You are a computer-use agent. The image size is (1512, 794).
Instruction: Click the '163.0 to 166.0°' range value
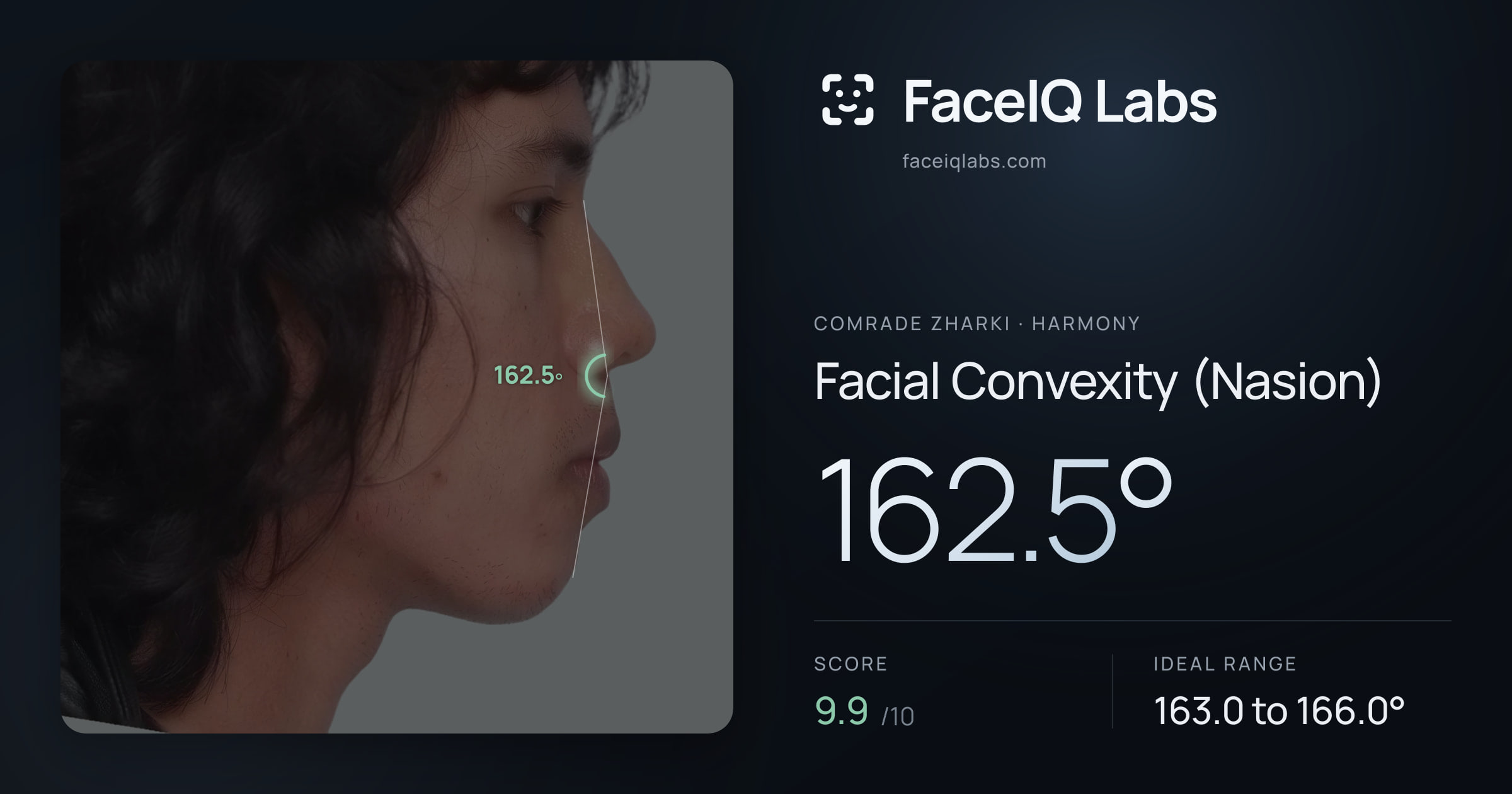pyautogui.click(x=1279, y=711)
